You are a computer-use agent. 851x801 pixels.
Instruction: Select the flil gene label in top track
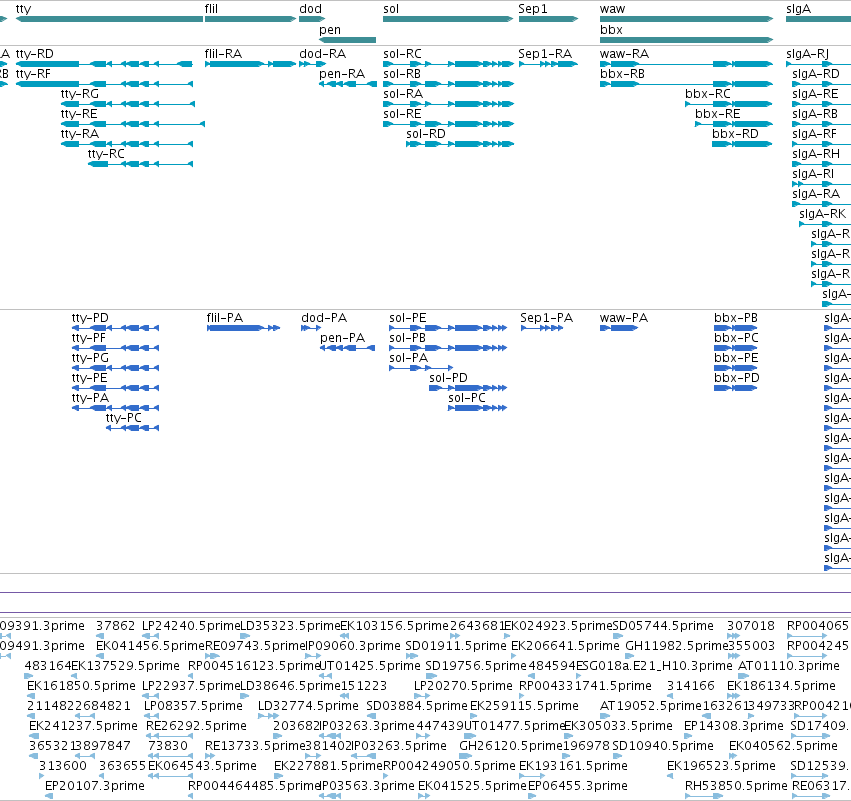pos(211,9)
